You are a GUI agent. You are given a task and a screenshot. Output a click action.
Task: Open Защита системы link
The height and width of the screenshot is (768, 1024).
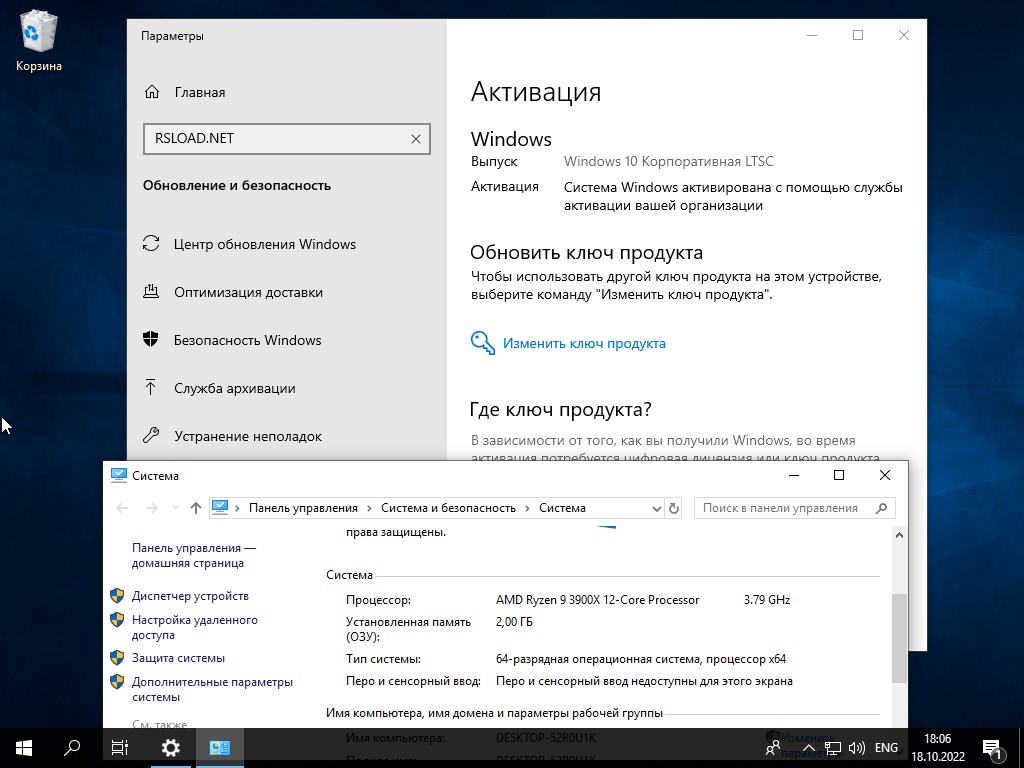tap(178, 658)
